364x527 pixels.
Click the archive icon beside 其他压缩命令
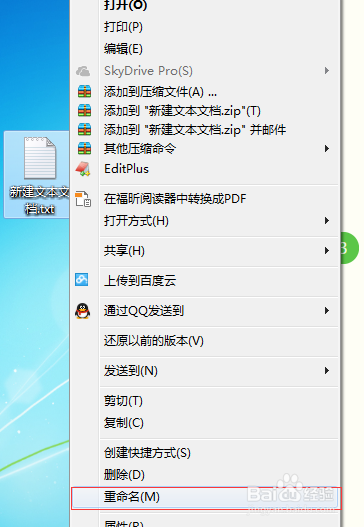tap(84, 148)
